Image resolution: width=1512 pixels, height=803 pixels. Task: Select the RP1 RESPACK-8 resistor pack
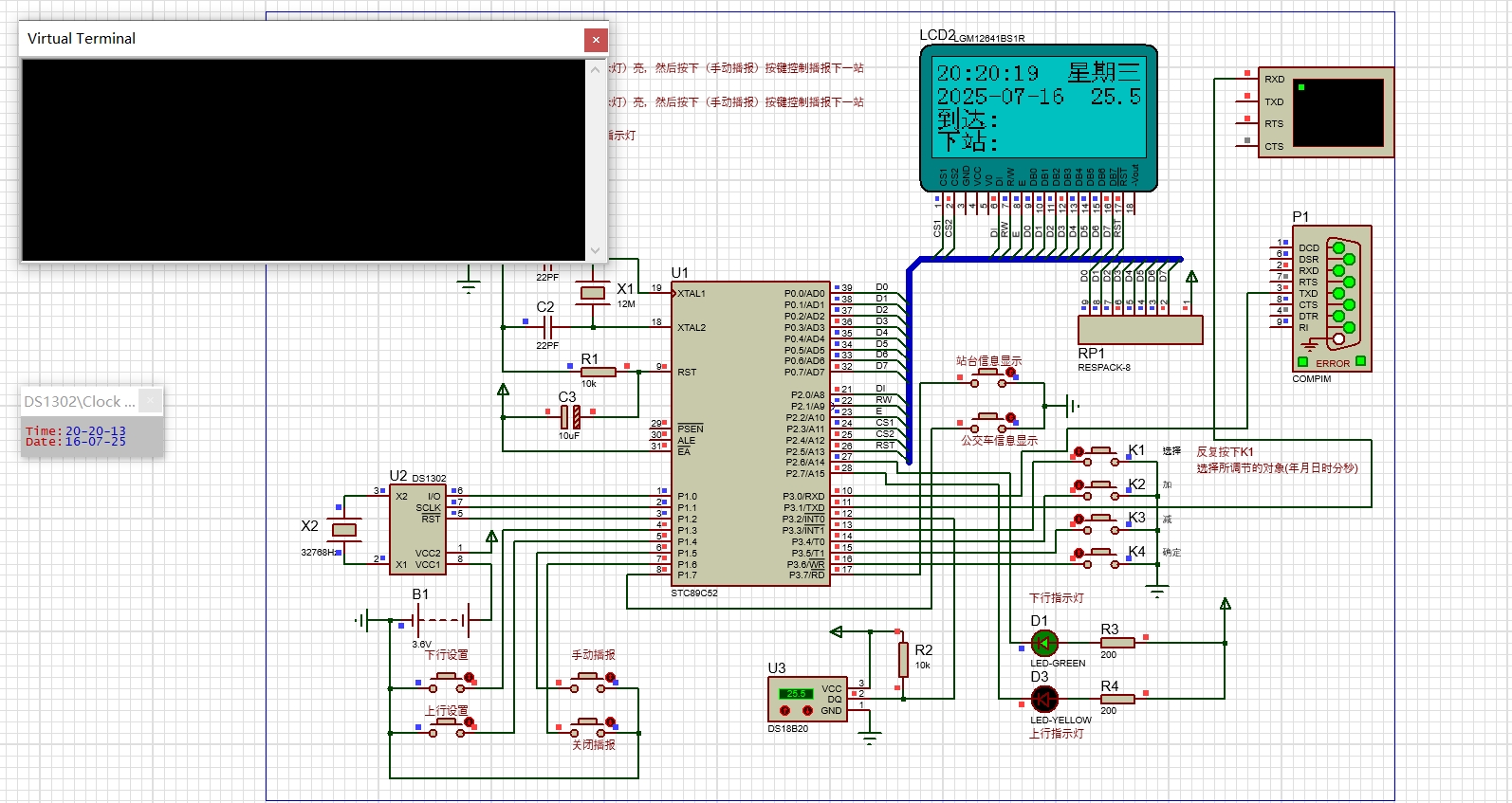pos(1140,329)
